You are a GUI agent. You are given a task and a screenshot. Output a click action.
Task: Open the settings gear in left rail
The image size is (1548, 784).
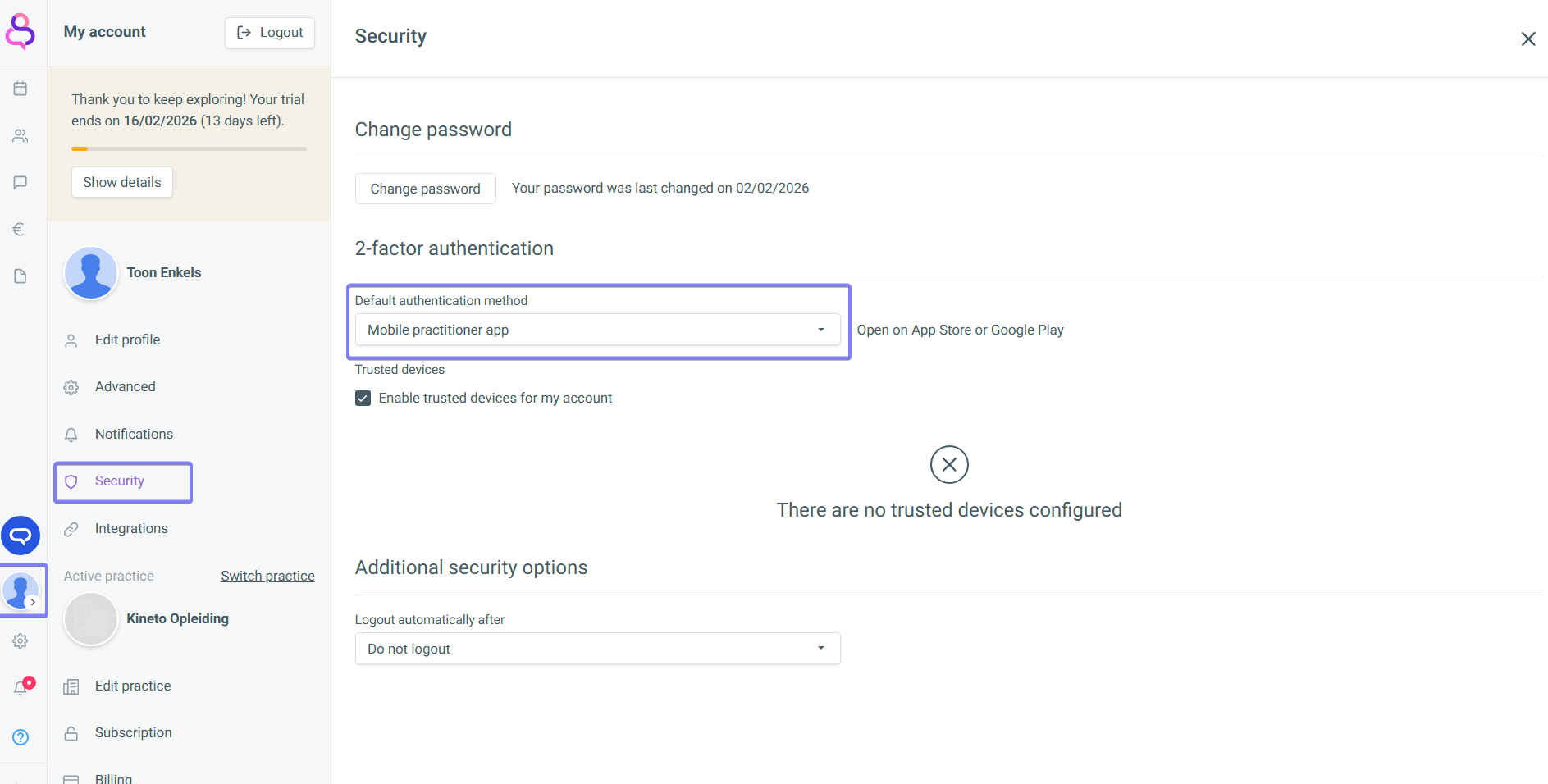coord(21,641)
